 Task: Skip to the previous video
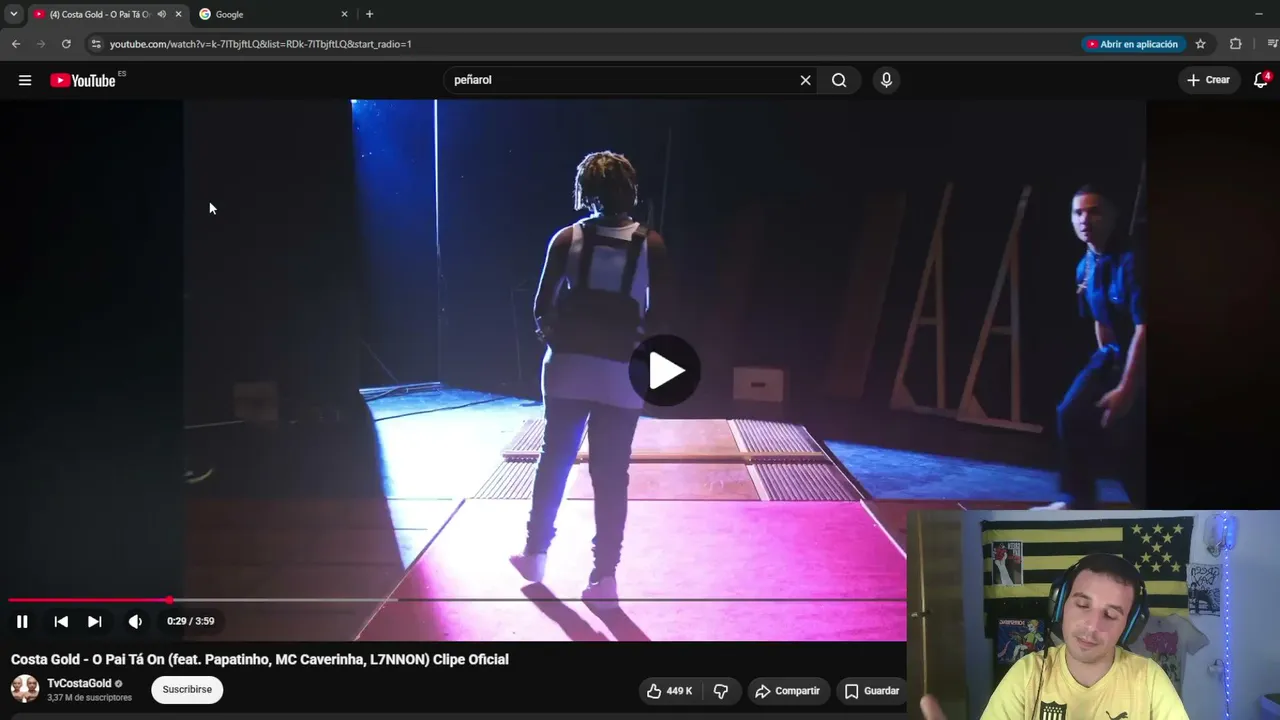[61, 621]
